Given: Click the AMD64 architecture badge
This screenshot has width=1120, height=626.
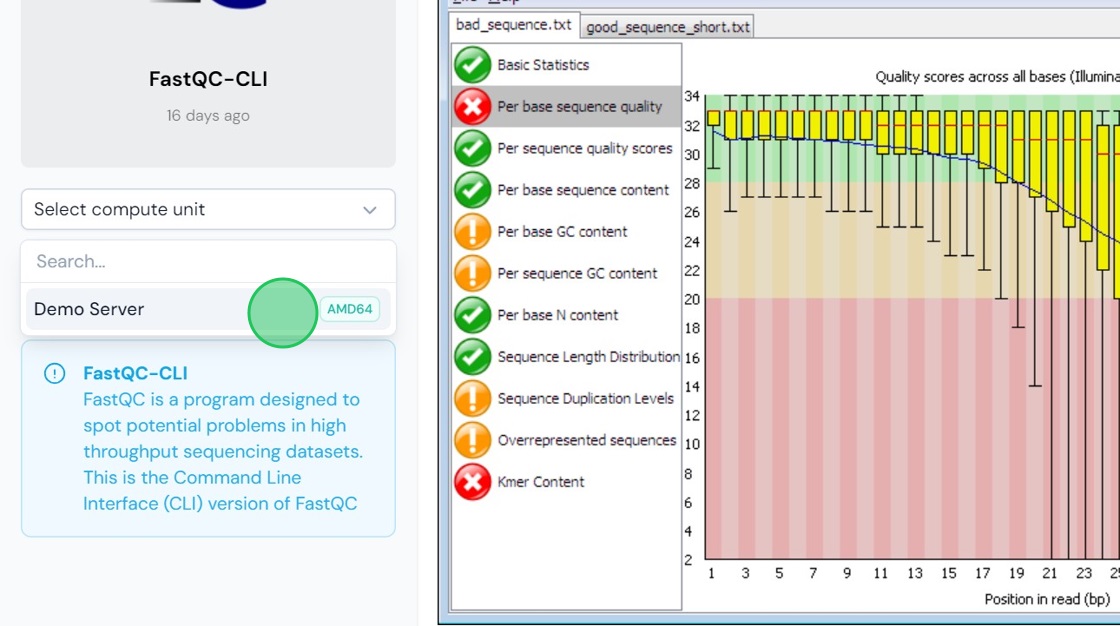Looking at the screenshot, I should [x=349, y=309].
